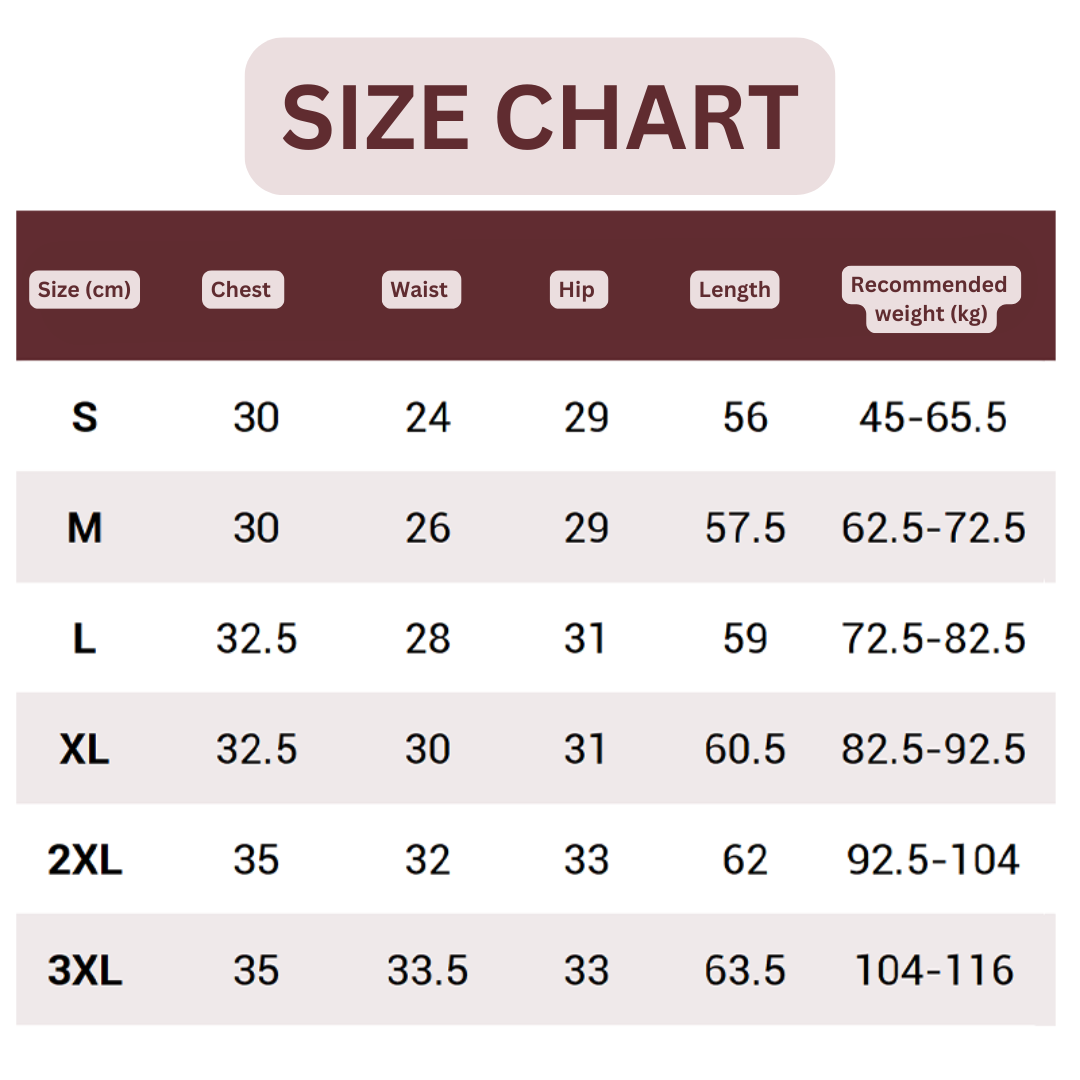Select the S size row label

pyautogui.click(x=85, y=417)
